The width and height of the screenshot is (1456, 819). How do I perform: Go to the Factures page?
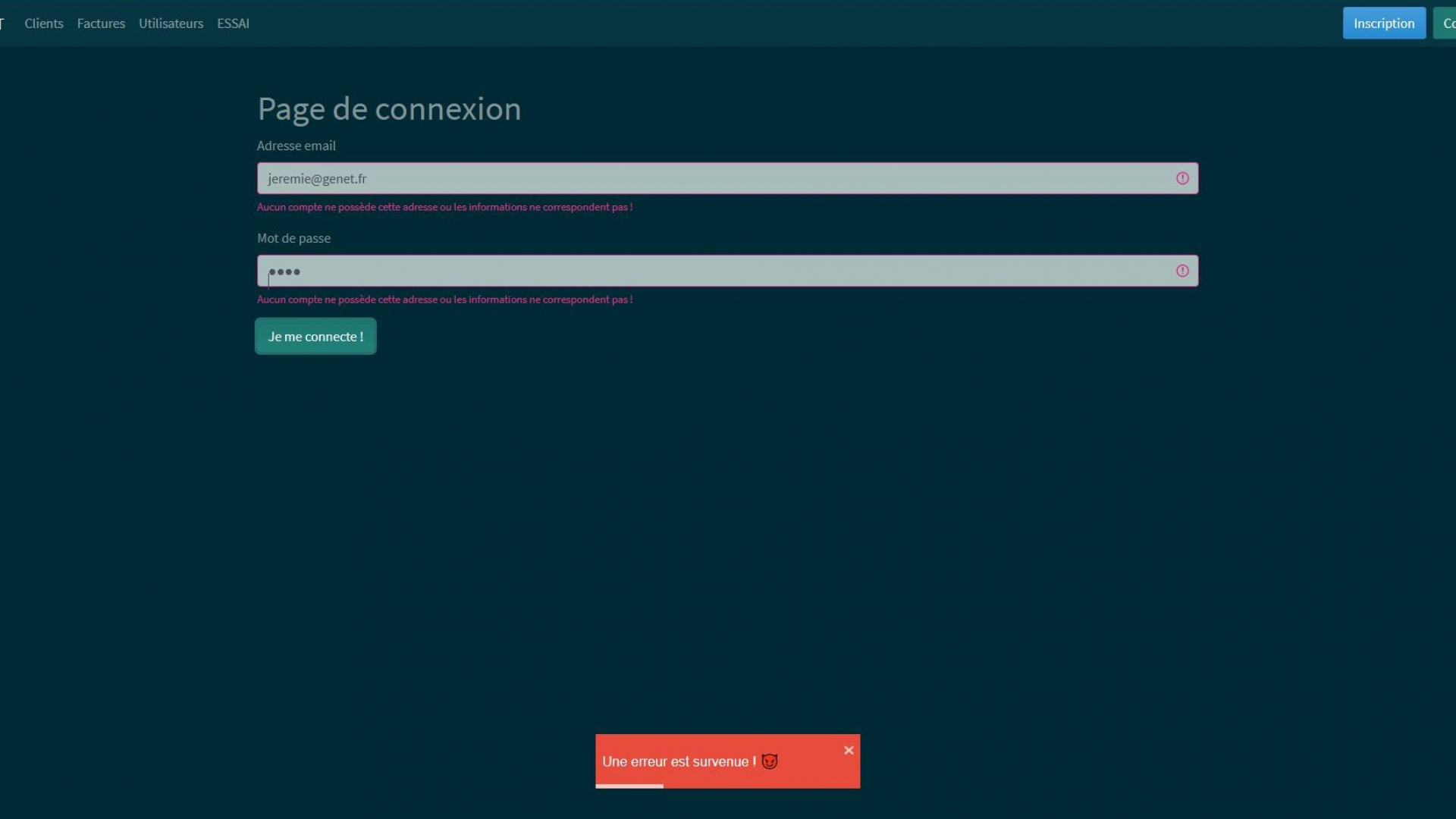[x=101, y=24]
